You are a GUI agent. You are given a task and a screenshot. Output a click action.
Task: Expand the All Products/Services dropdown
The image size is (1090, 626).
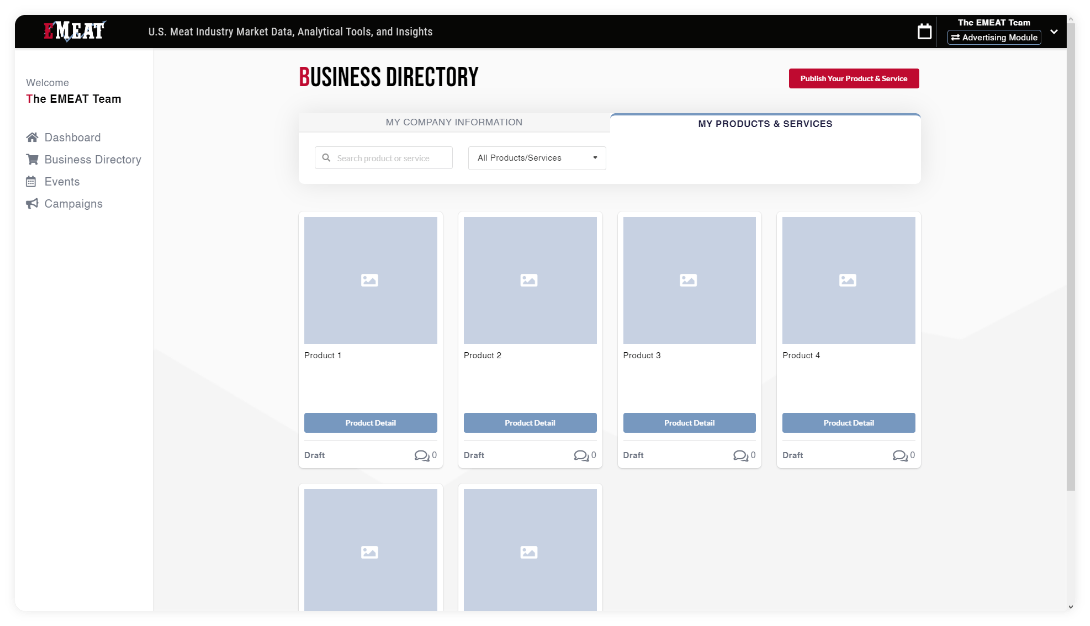pos(537,158)
